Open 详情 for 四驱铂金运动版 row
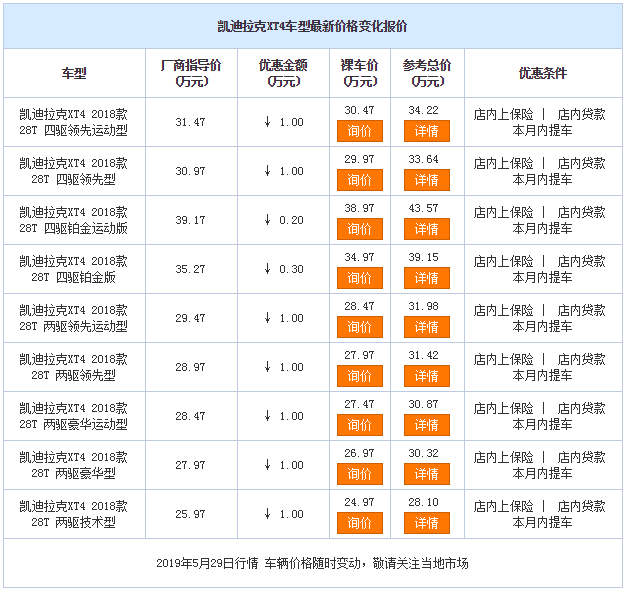The height and width of the screenshot is (592, 626). click(426, 229)
